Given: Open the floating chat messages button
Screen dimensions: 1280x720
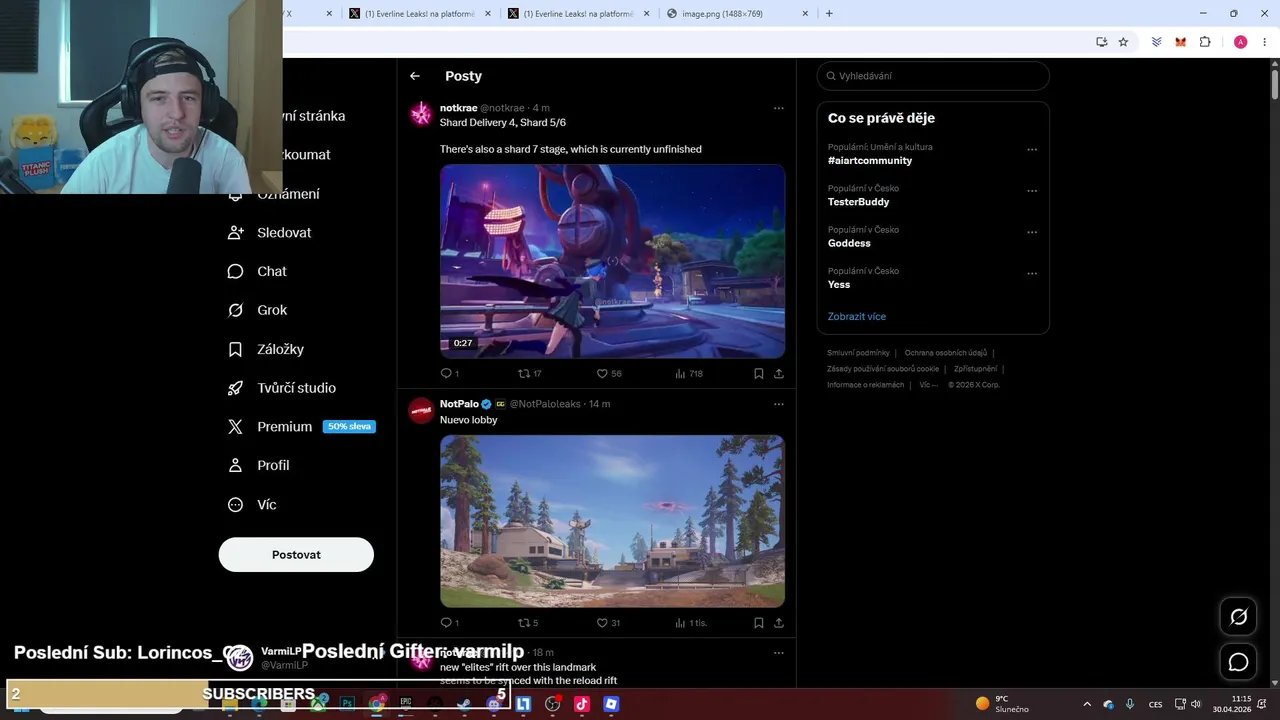Looking at the screenshot, I should (x=1238, y=662).
